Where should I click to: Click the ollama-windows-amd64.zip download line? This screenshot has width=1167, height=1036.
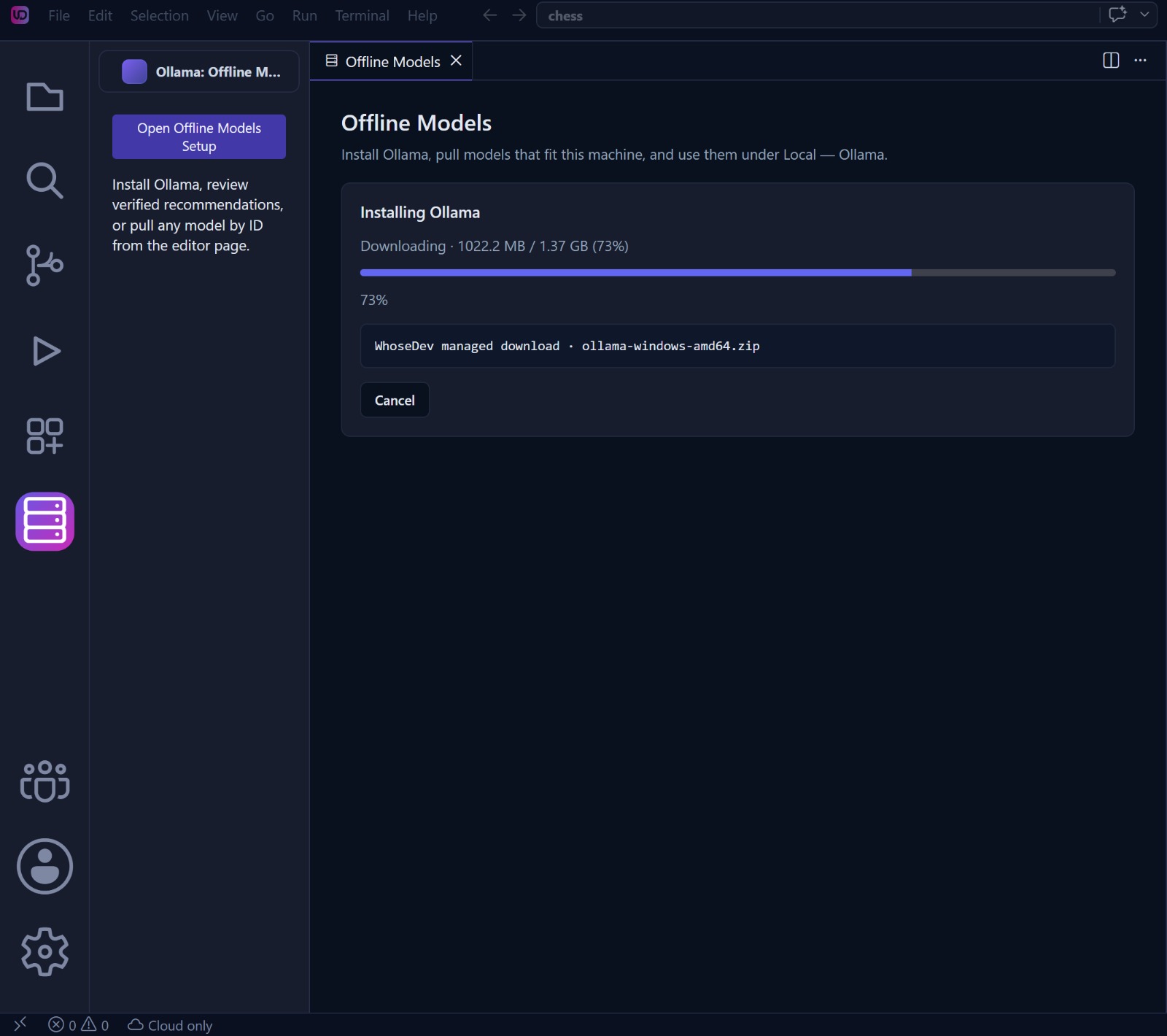737,346
